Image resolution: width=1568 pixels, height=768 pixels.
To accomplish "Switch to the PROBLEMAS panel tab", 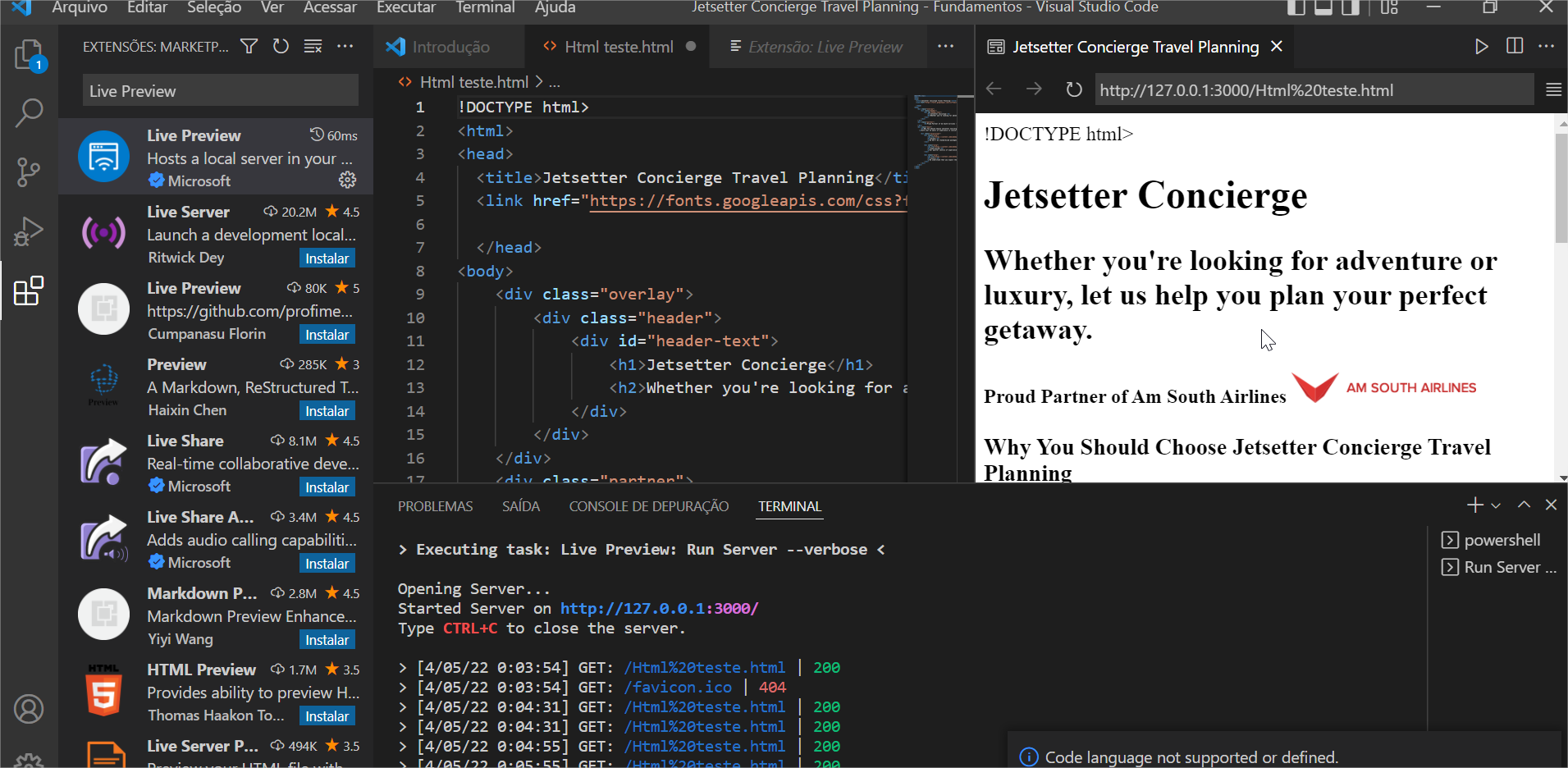I will (x=435, y=506).
